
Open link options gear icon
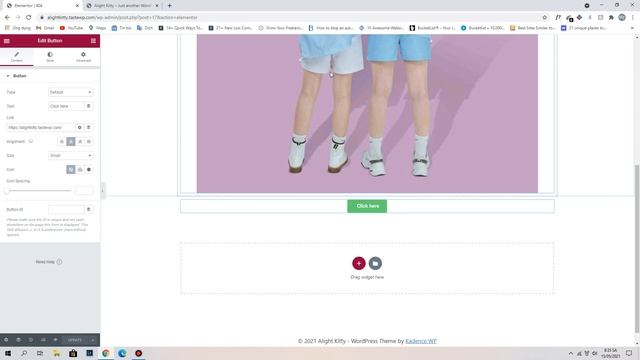pos(80,127)
